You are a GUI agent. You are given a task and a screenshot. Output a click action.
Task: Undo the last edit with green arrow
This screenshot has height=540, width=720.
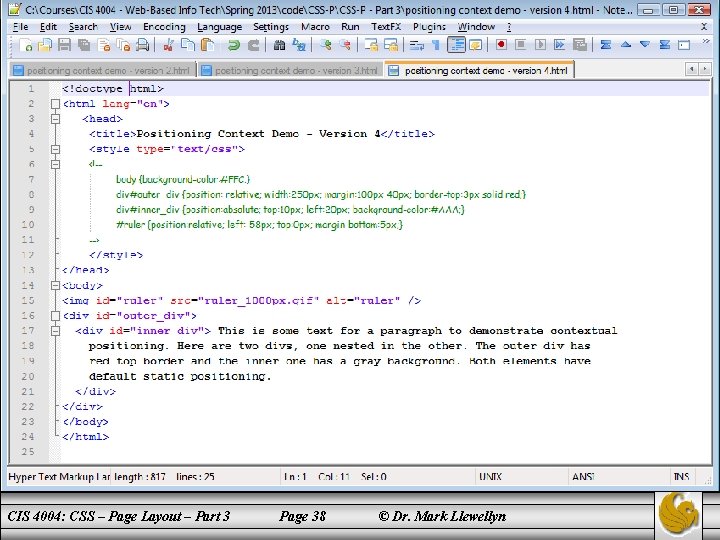pos(233,45)
